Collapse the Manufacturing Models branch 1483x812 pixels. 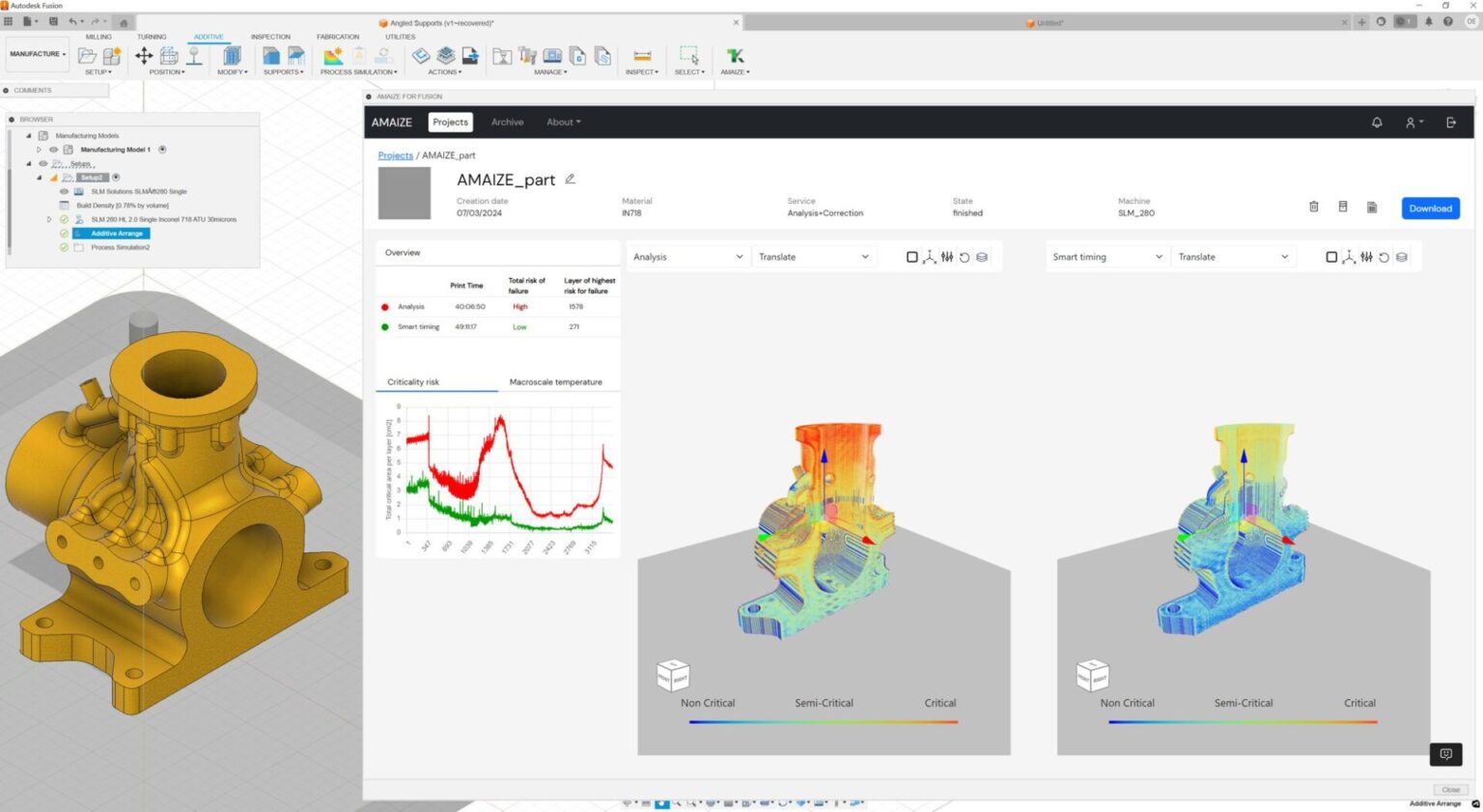pyautogui.click(x=27, y=135)
